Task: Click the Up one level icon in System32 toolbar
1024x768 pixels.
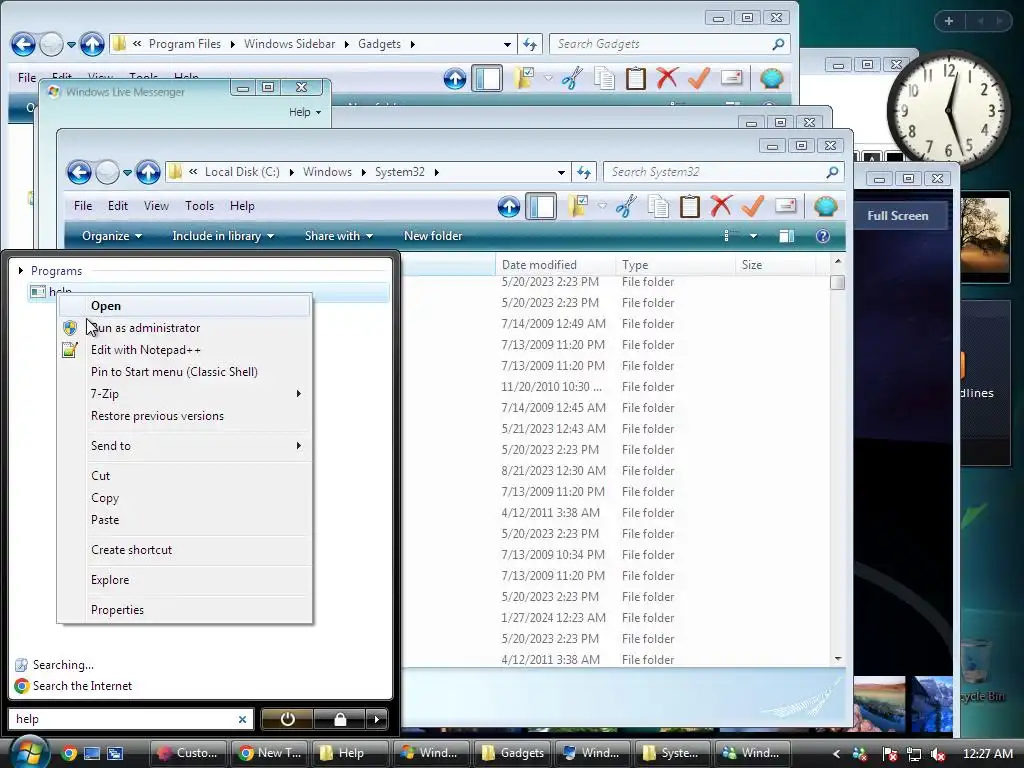Action: pyautogui.click(x=509, y=206)
